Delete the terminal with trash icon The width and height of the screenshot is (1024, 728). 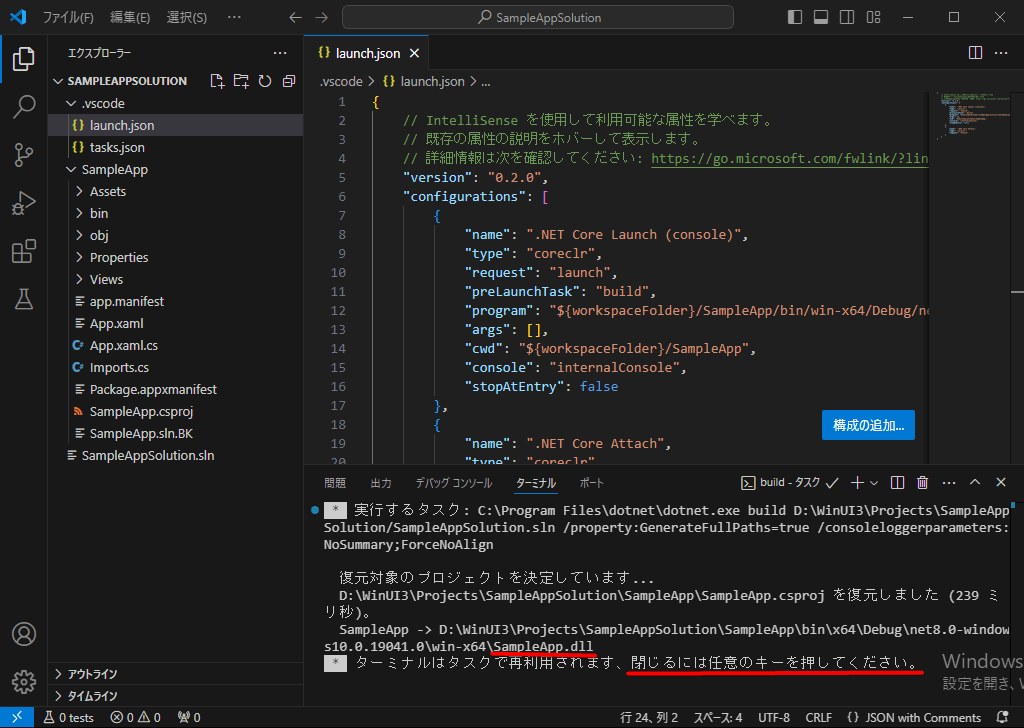coord(923,483)
